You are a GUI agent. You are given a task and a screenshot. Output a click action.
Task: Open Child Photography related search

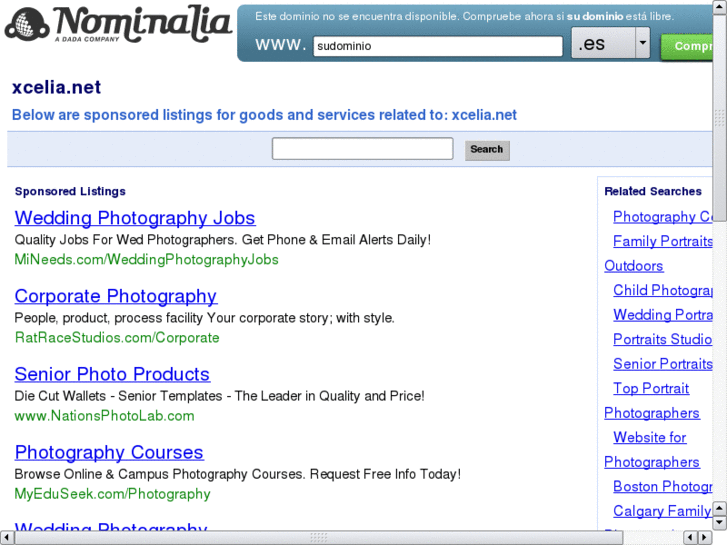(663, 290)
